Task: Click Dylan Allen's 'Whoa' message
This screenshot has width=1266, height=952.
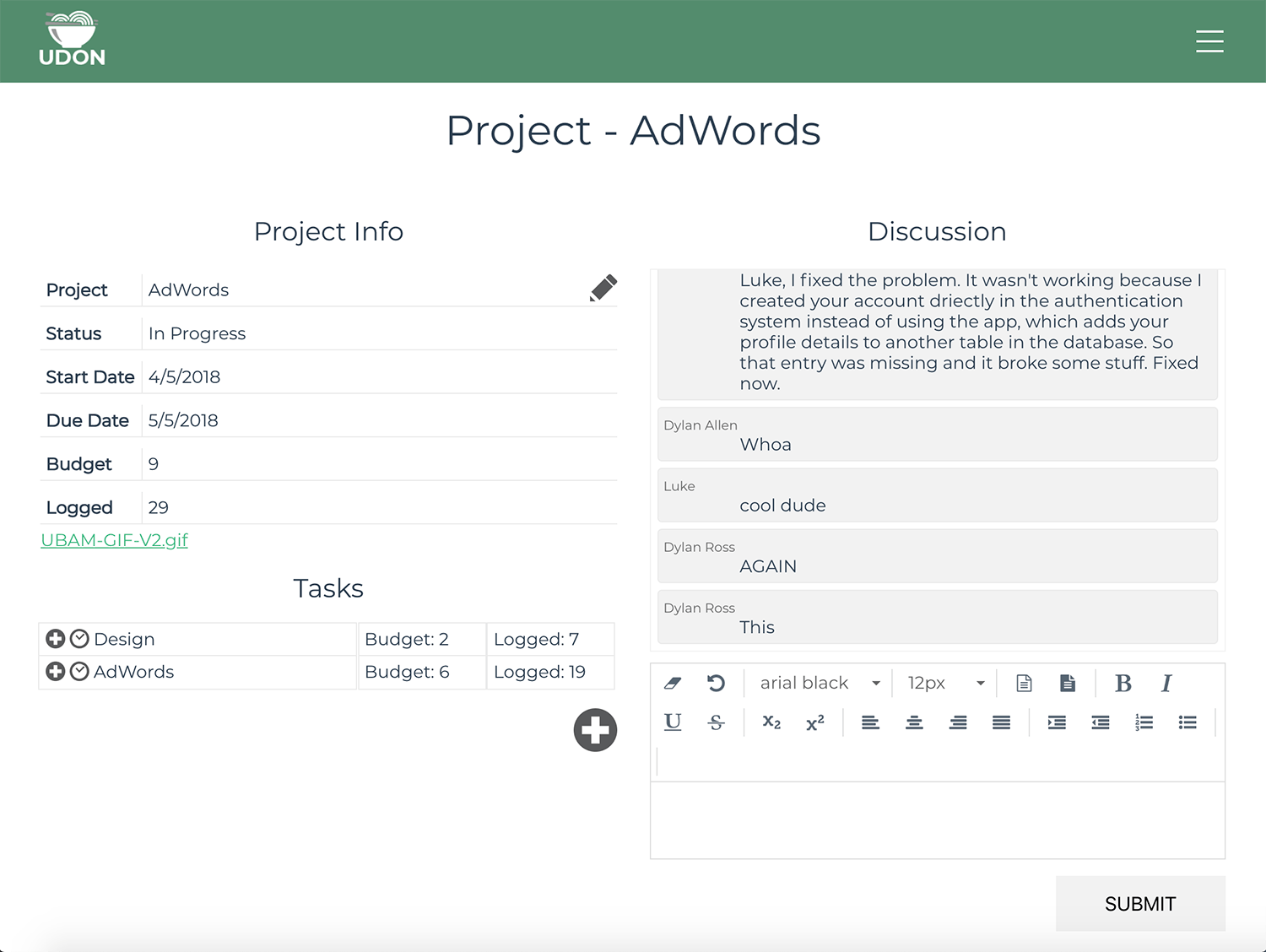Action: click(938, 435)
